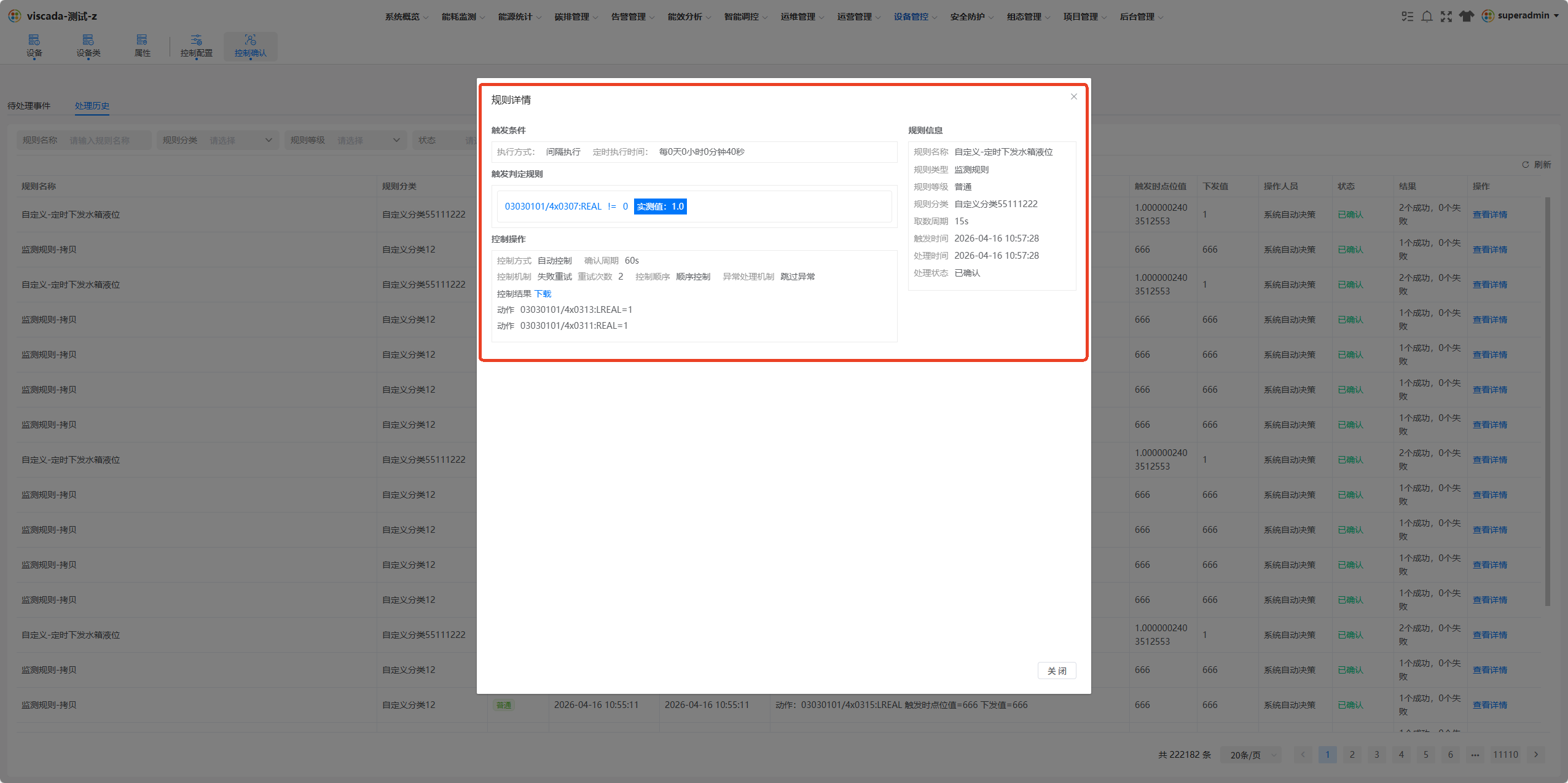Image resolution: width=1568 pixels, height=783 pixels.
Task: Open the 设备 toolbar icon
Action: point(34,46)
